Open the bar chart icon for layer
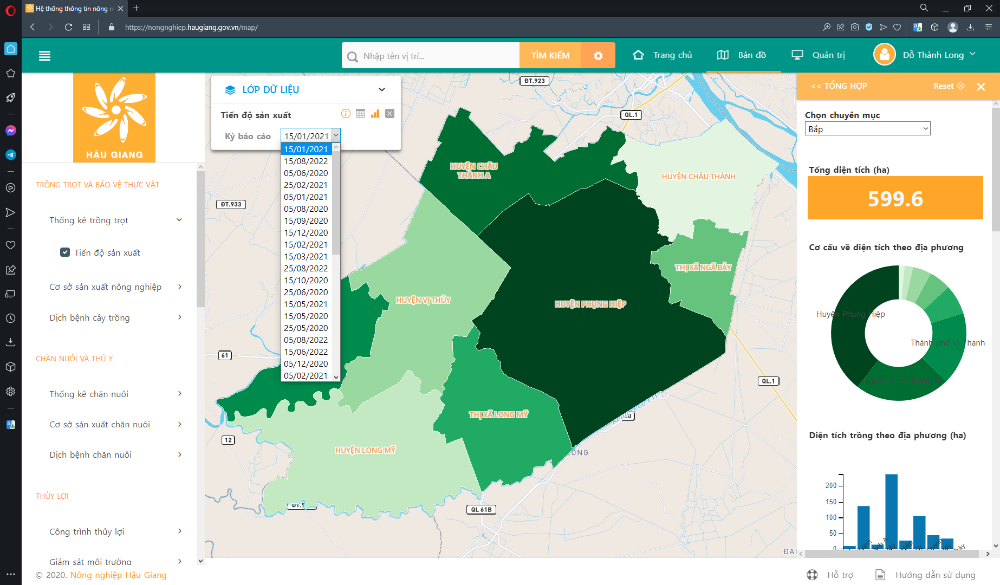 (375, 114)
